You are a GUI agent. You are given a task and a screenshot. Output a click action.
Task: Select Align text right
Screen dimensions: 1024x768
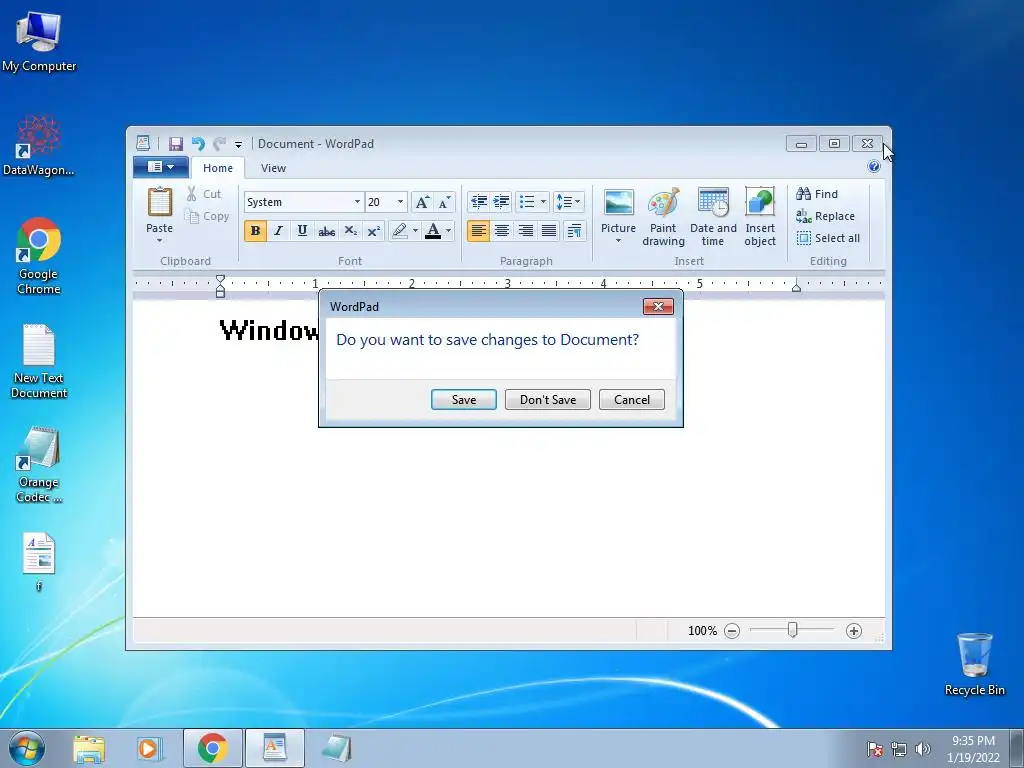coord(525,231)
